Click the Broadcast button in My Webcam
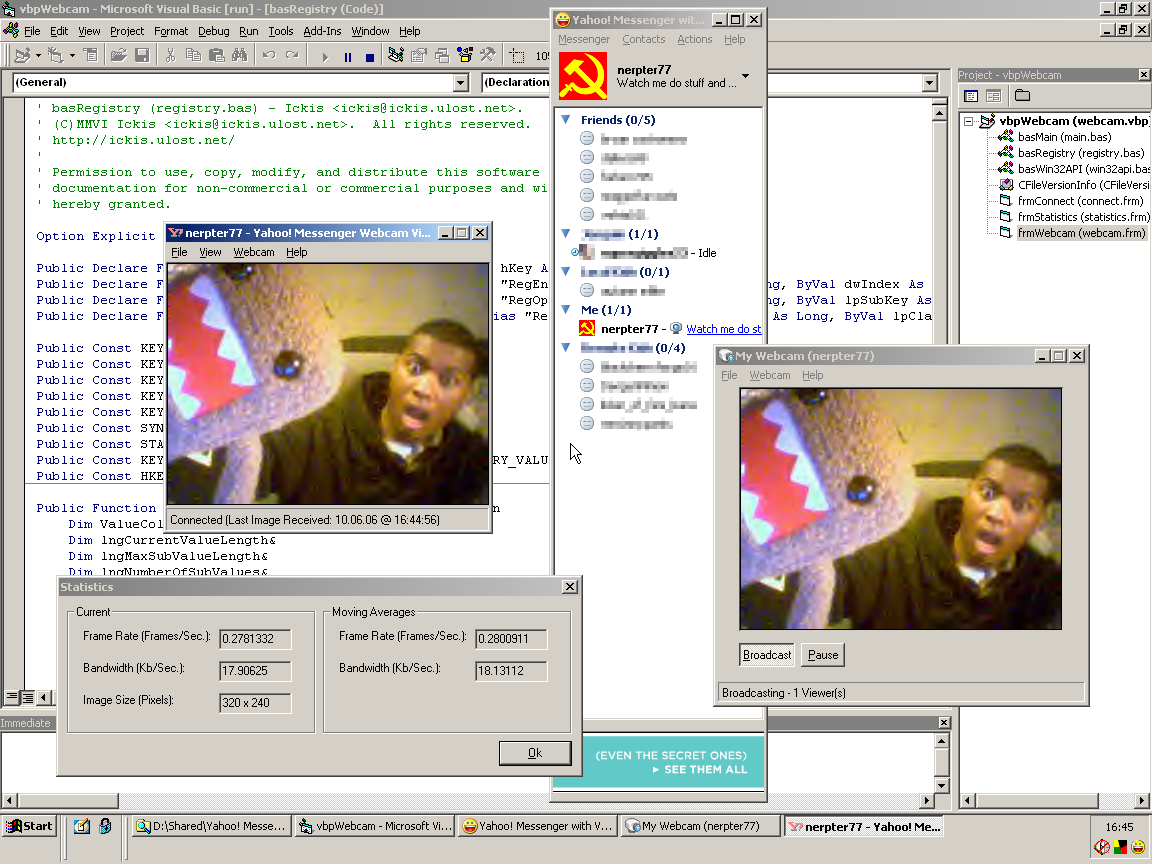The image size is (1152, 864). (x=767, y=655)
